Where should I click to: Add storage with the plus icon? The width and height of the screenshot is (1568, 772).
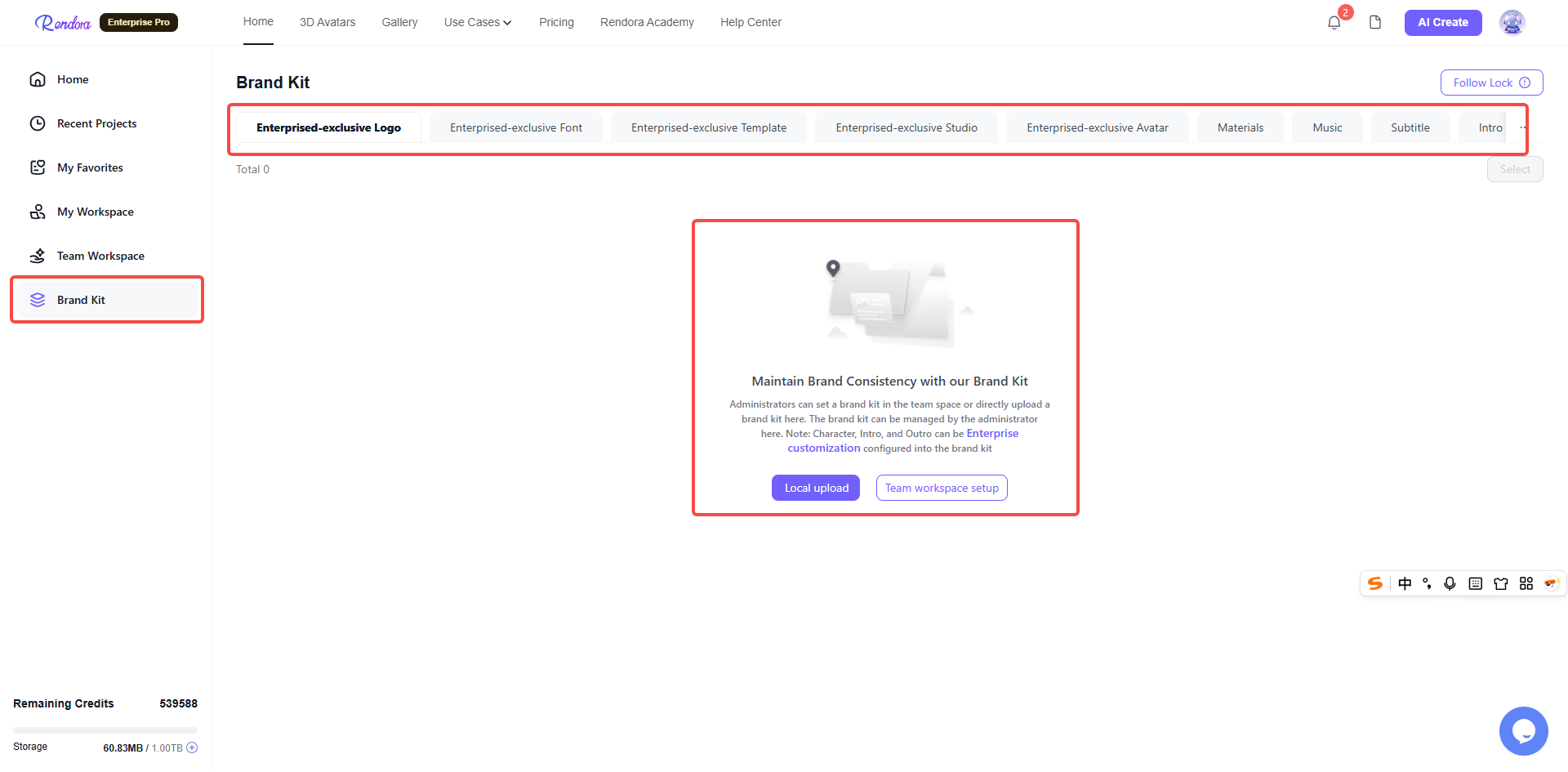pyautogui.click(x=192, y=747)
